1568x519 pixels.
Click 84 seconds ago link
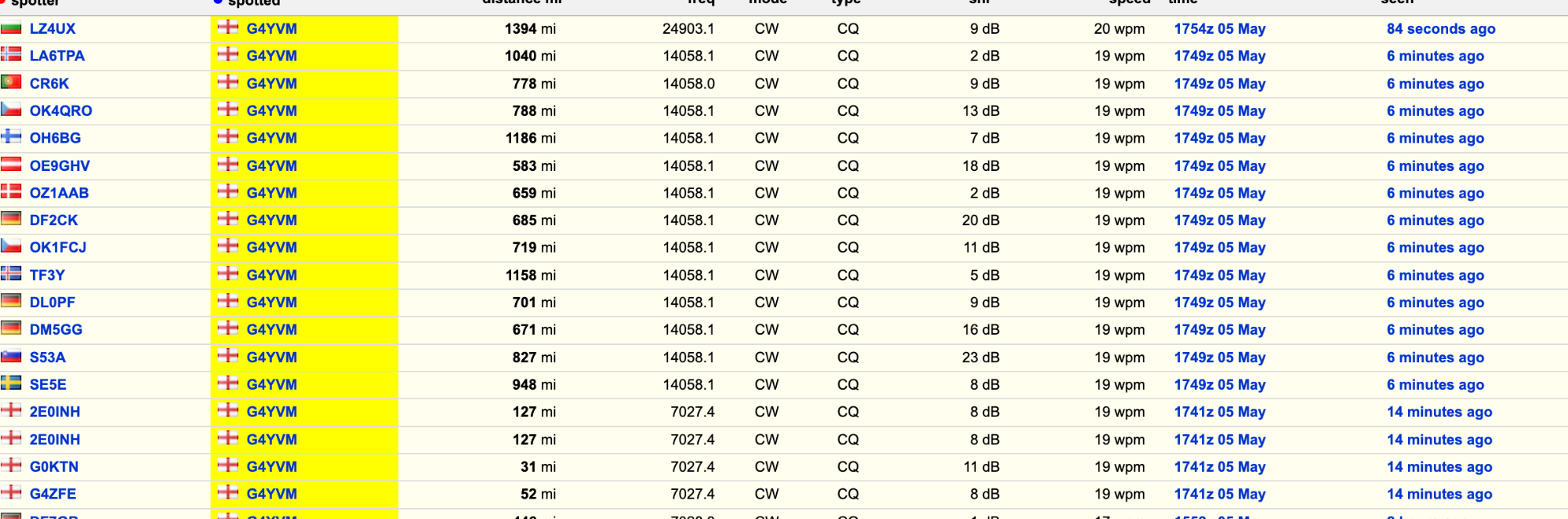(1441, 29)
